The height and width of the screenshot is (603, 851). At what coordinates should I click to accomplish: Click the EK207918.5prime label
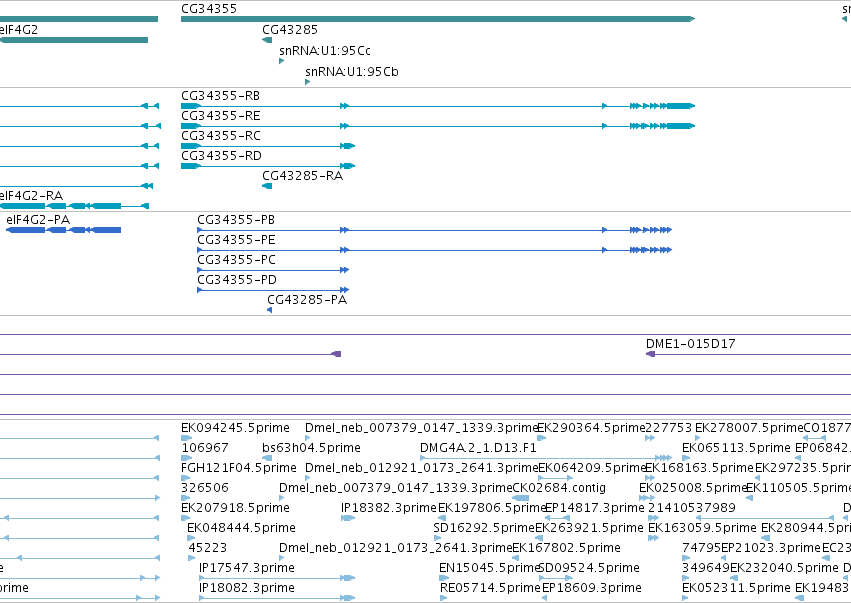pyautogui.click(x=235, y=508)
